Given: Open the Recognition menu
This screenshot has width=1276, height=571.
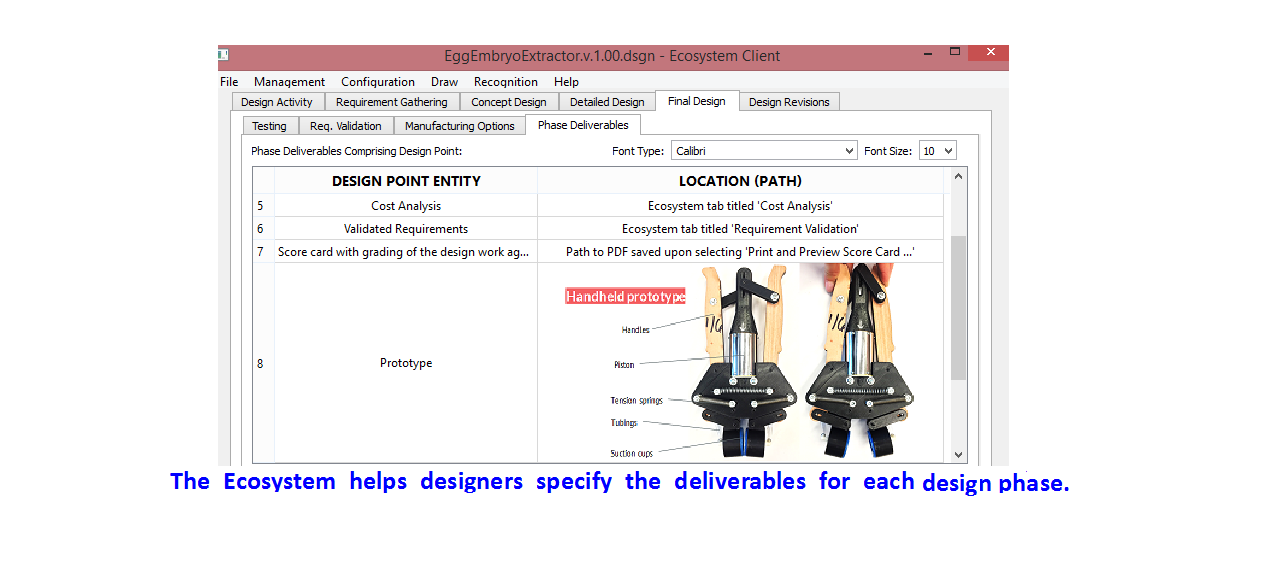Looking at the screenshot, I should tap(505, 82).
